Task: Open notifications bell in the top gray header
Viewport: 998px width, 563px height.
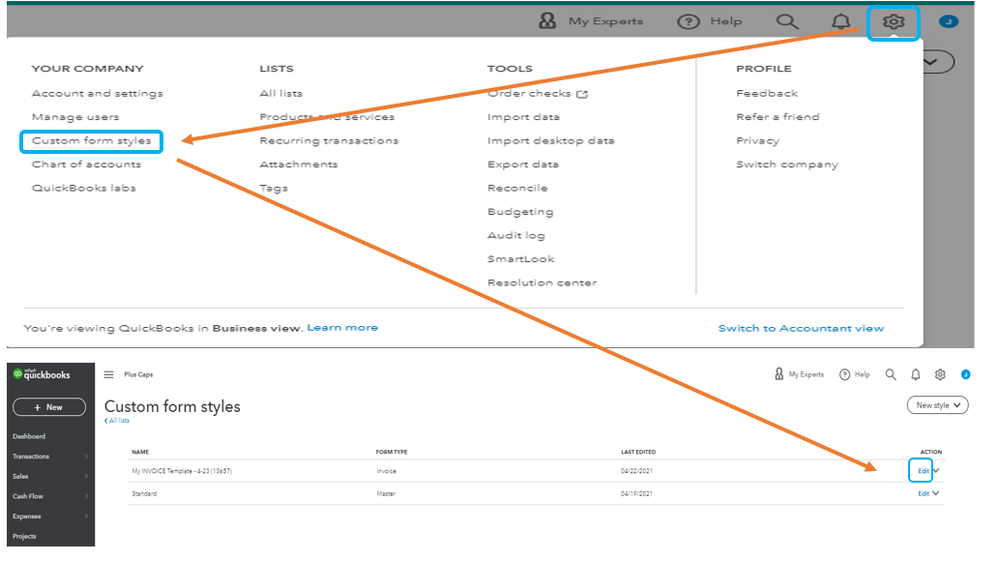Action: pos(841,22)
